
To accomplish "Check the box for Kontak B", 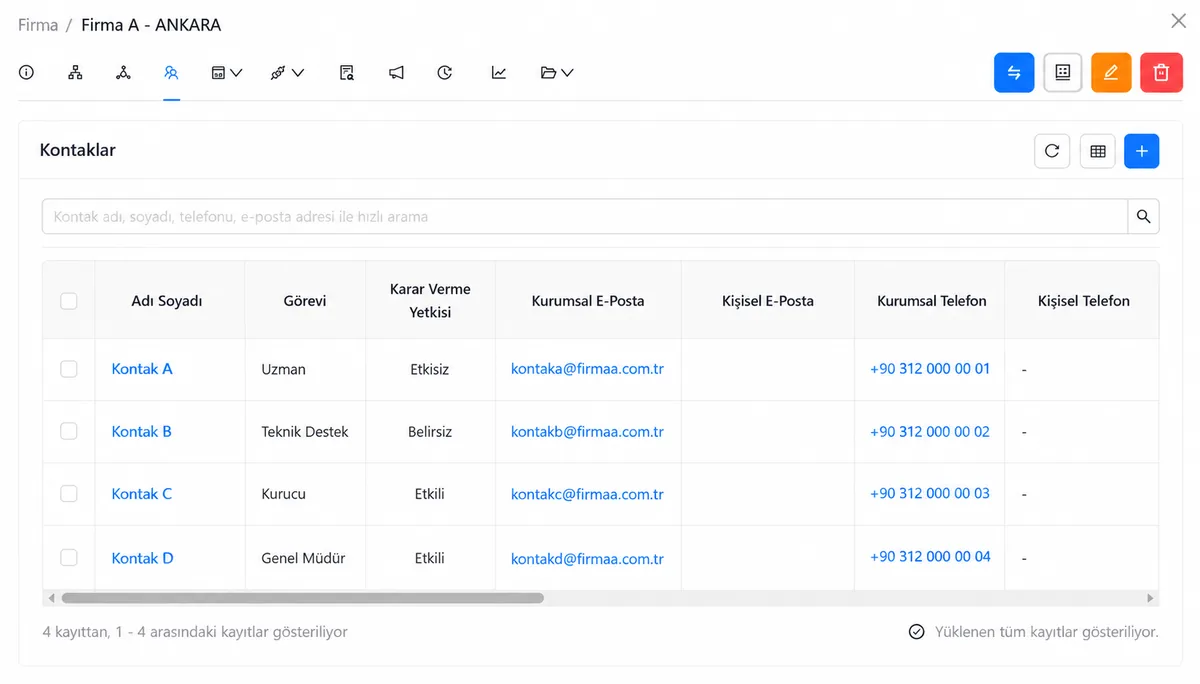I will tap(69, 431).
